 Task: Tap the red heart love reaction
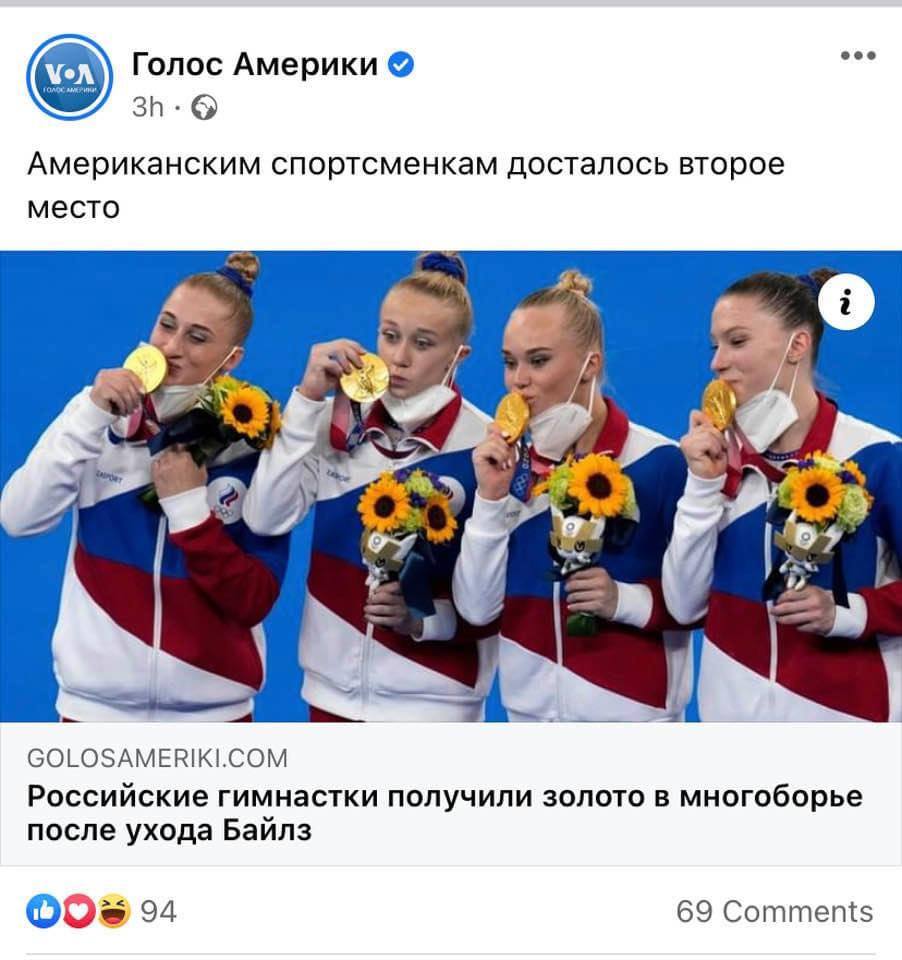[x=80, y=911]
